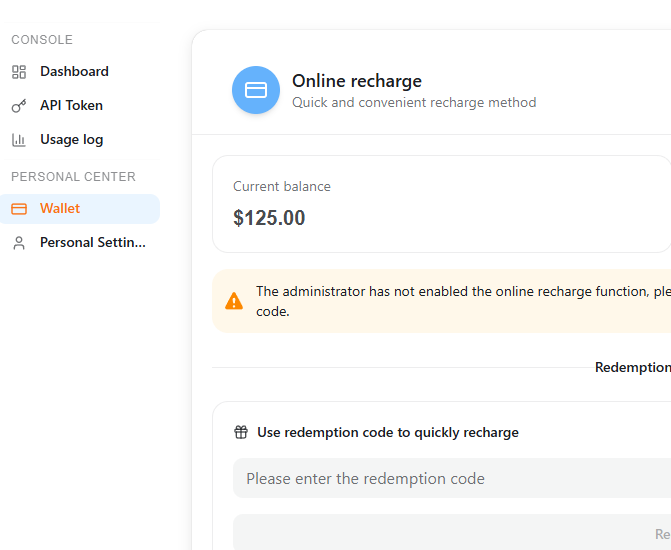Go to Usage log
The width and height of the screenshot is (671, 550).
click(80, 140)
